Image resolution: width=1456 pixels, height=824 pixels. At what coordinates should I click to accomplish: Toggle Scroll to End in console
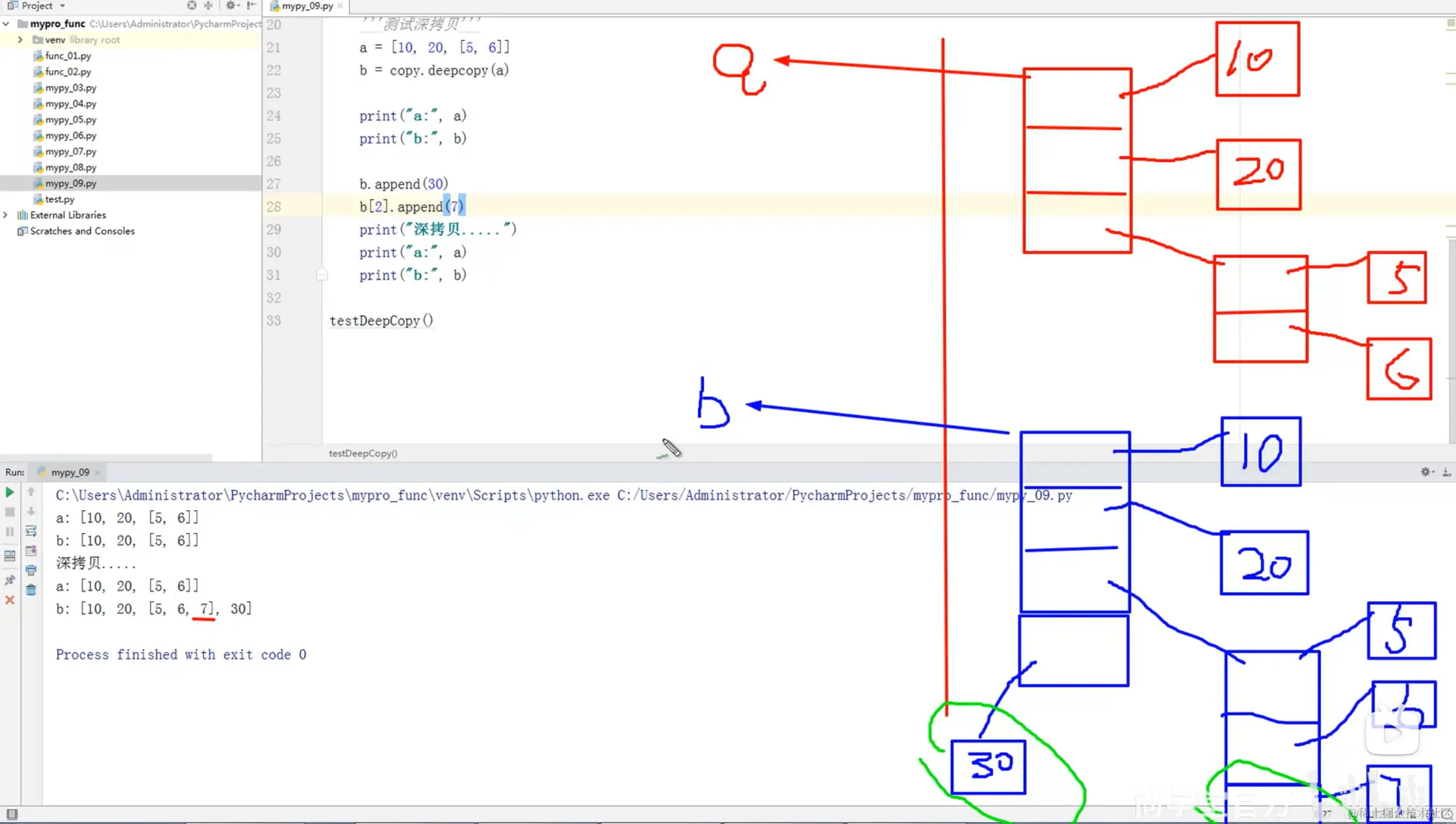[31, 550]
